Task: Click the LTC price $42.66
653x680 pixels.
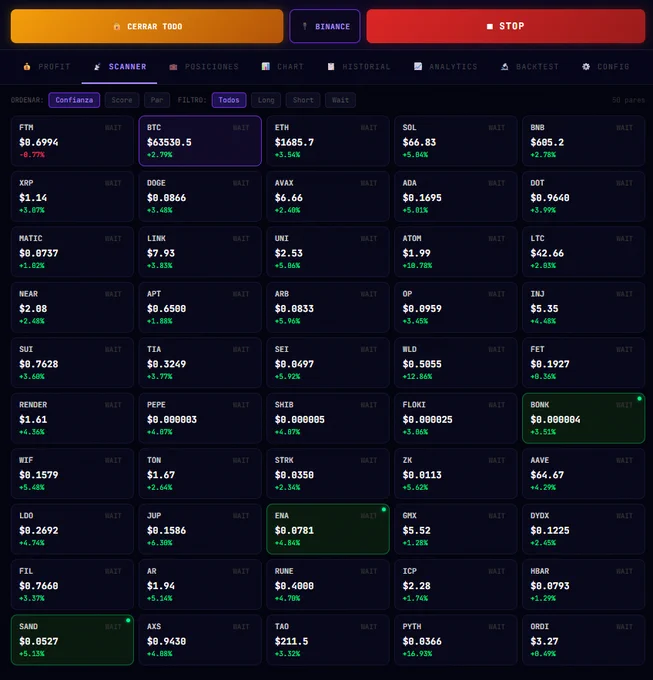Action: click(x=547, y=253)
